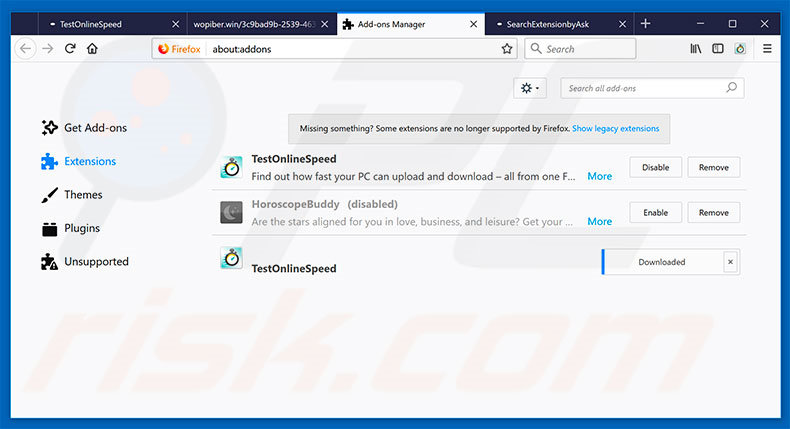
Task: Open Get Add-ons category
Action: click(x=84, y=128)
